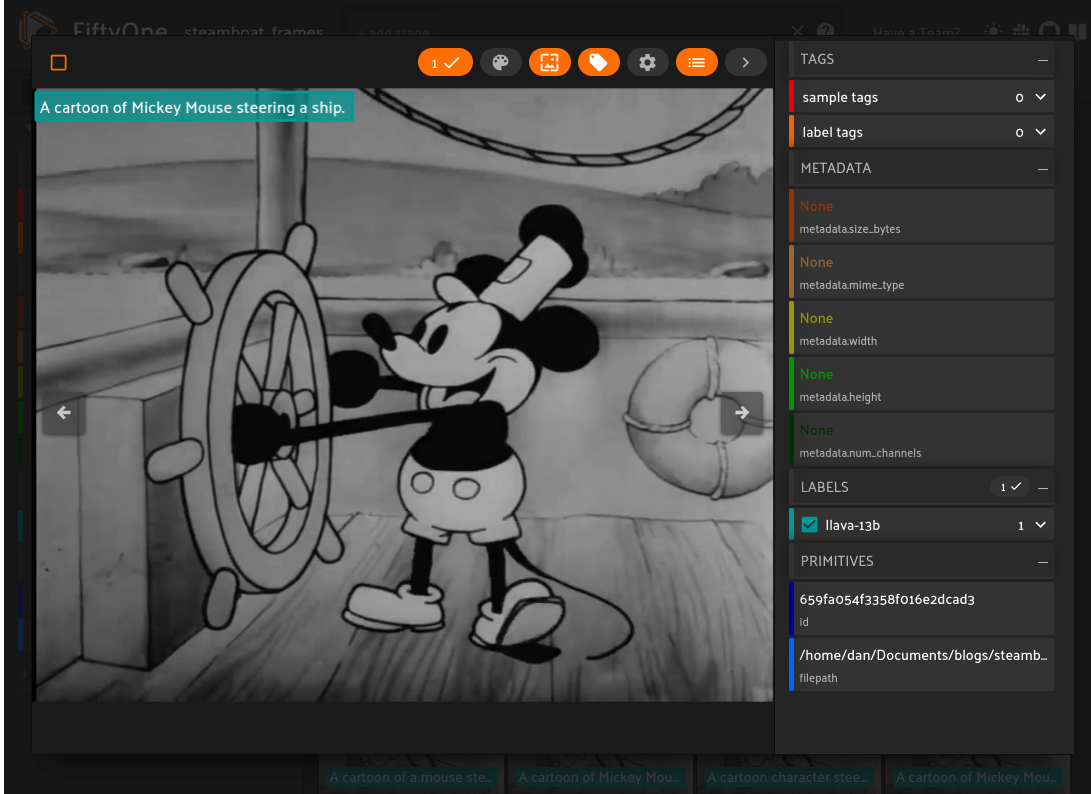Click the label tags row
Screen dimensions: 1091x794
pyautogui.click(x=921, y=132)
